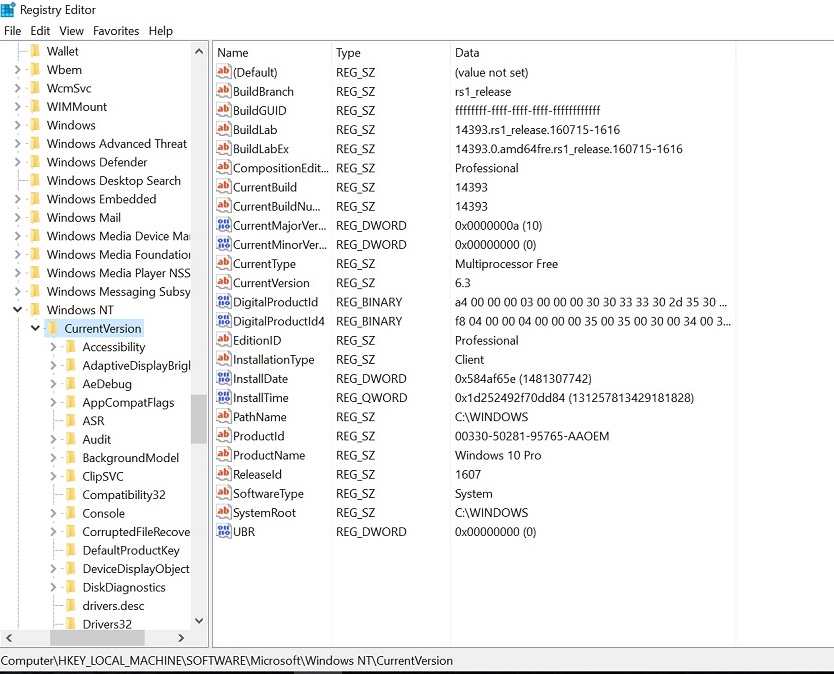Click the folder icon beside DefaultProductKey
The width and height of the screenshot is (834, 674).
pos(71,550)
